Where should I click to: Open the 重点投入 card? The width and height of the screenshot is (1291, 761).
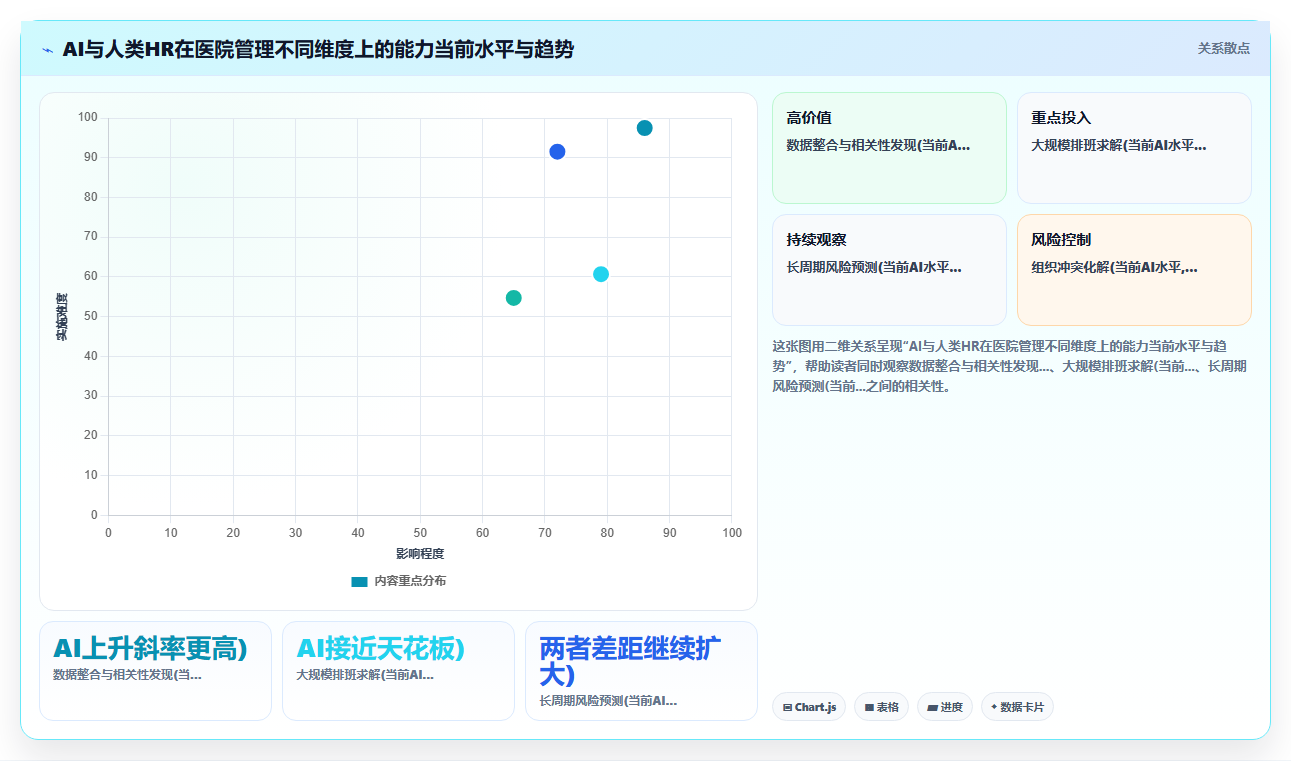1134,148
